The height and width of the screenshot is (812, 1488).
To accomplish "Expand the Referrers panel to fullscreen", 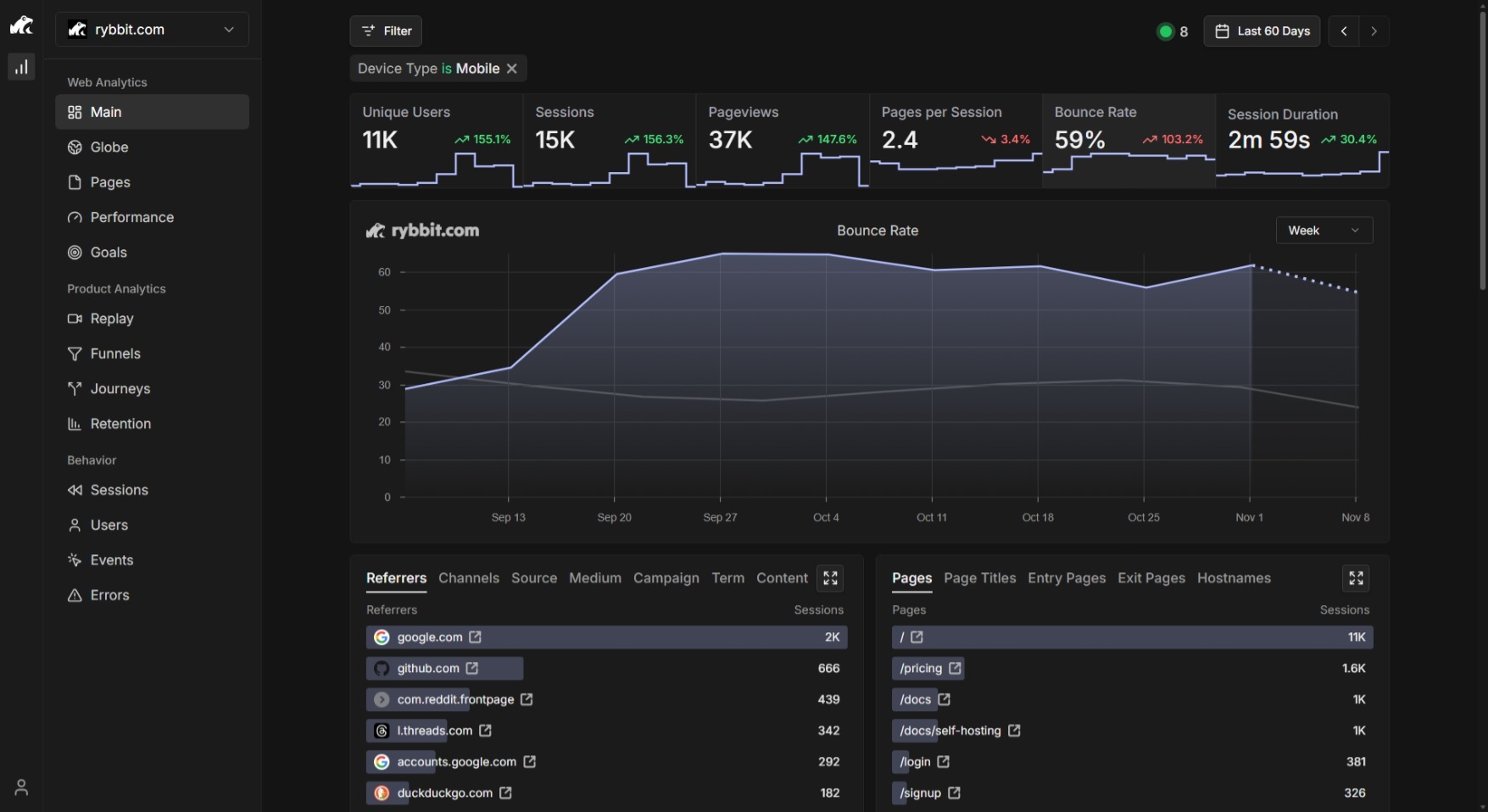I will pos(830,578).
